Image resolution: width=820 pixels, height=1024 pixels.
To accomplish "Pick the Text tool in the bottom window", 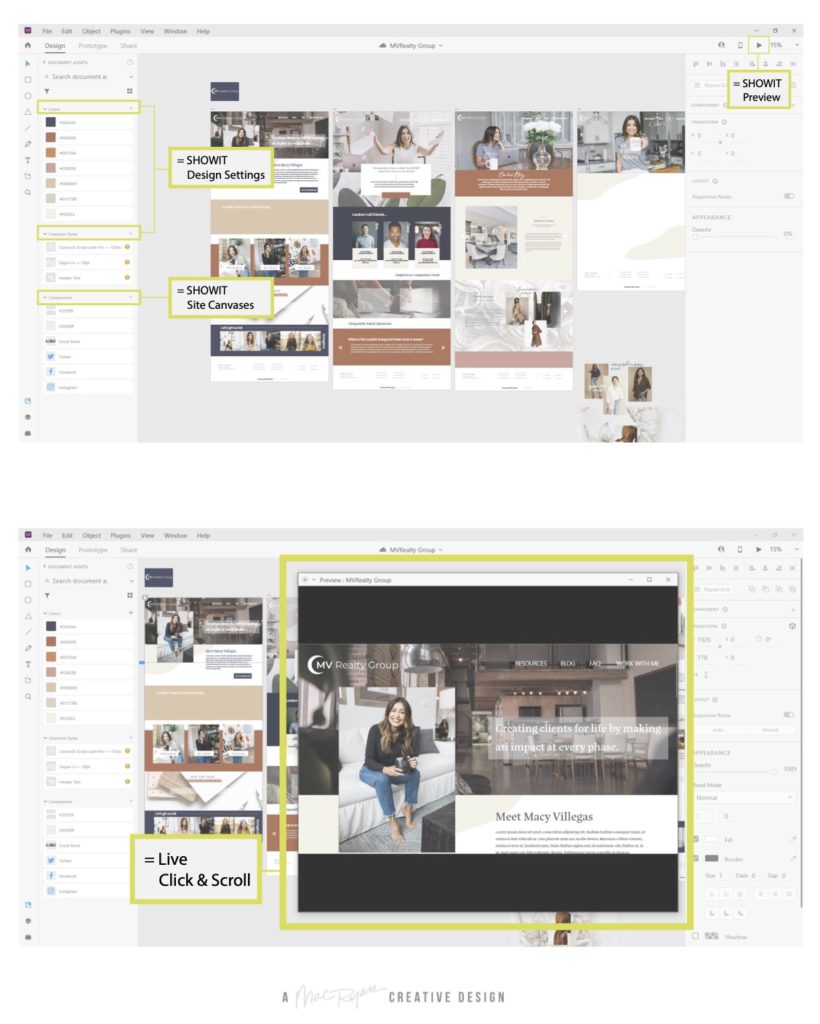I will click(x=28, y=664).
